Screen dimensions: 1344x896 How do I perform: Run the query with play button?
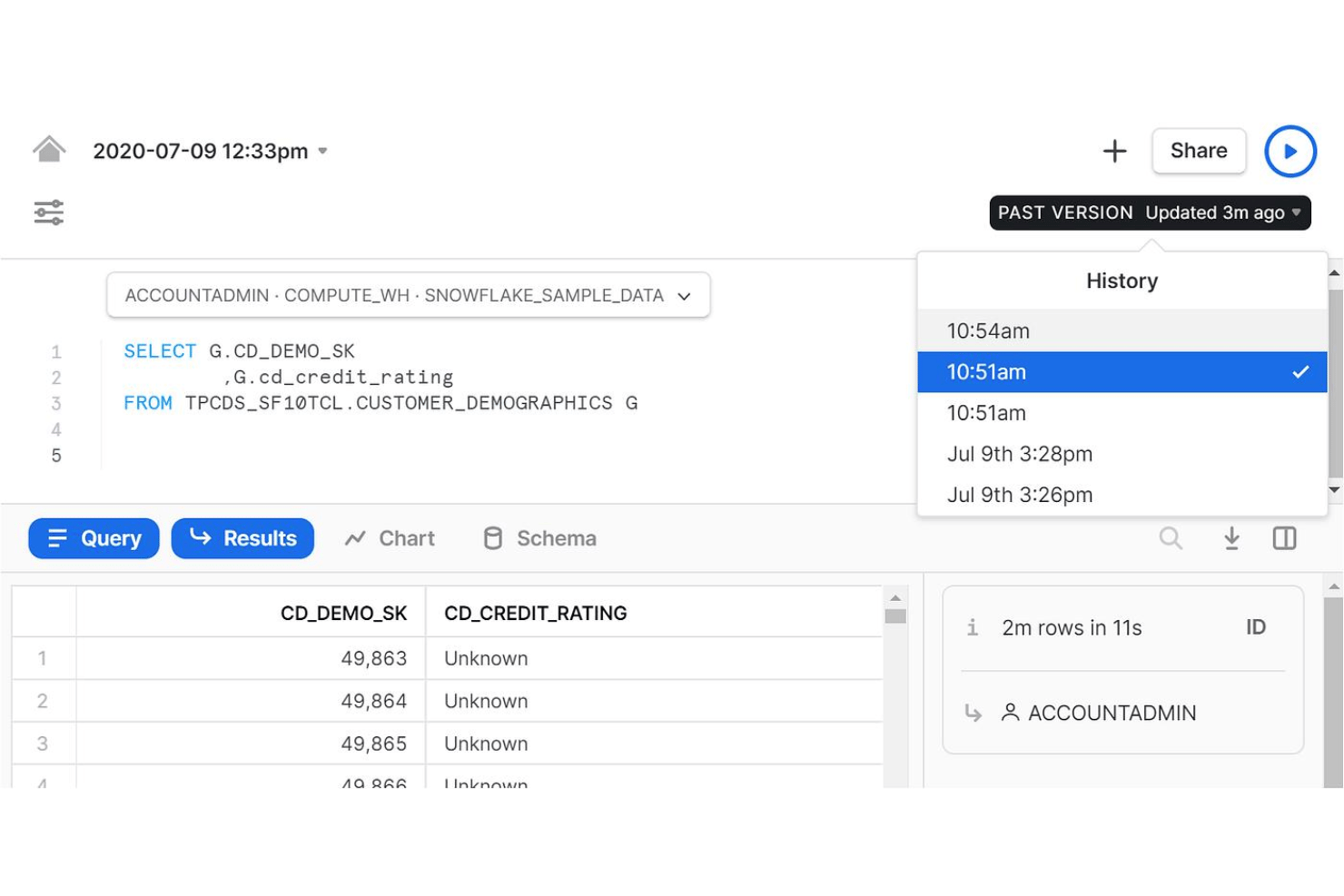1290,151
